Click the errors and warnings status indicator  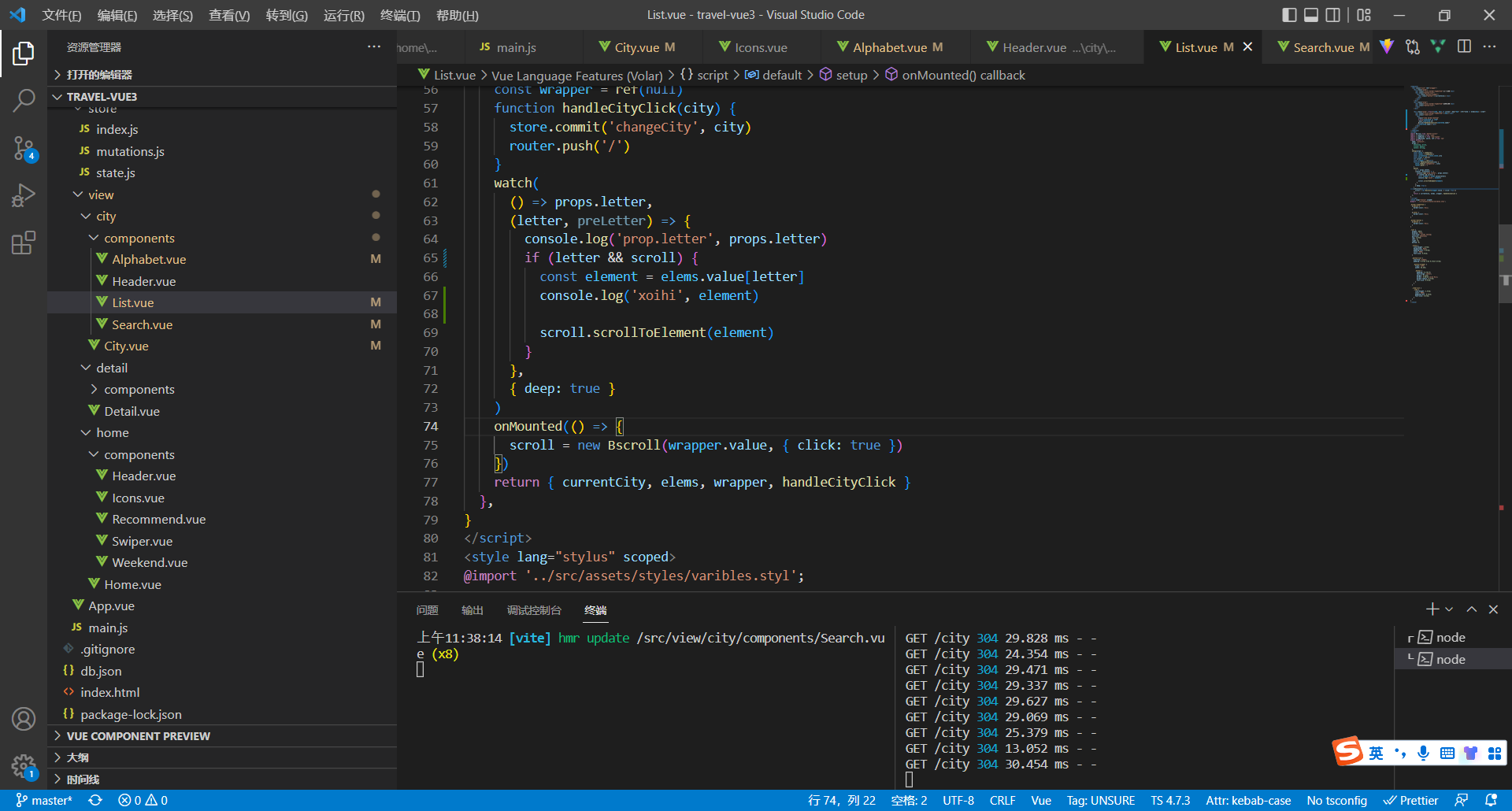tap(143, 800)
